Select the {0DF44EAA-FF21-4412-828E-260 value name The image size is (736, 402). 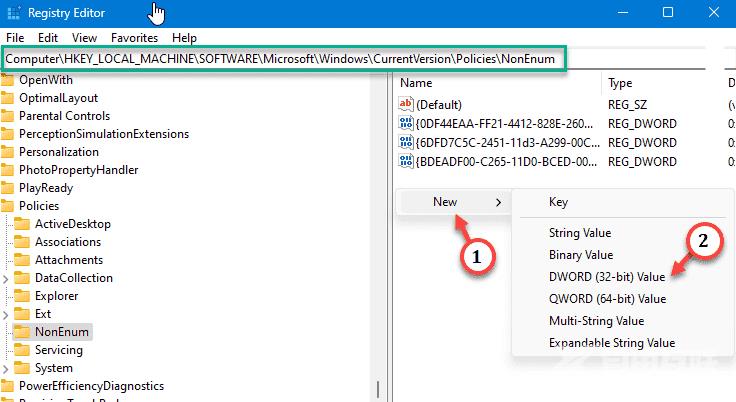pos(504,124)
